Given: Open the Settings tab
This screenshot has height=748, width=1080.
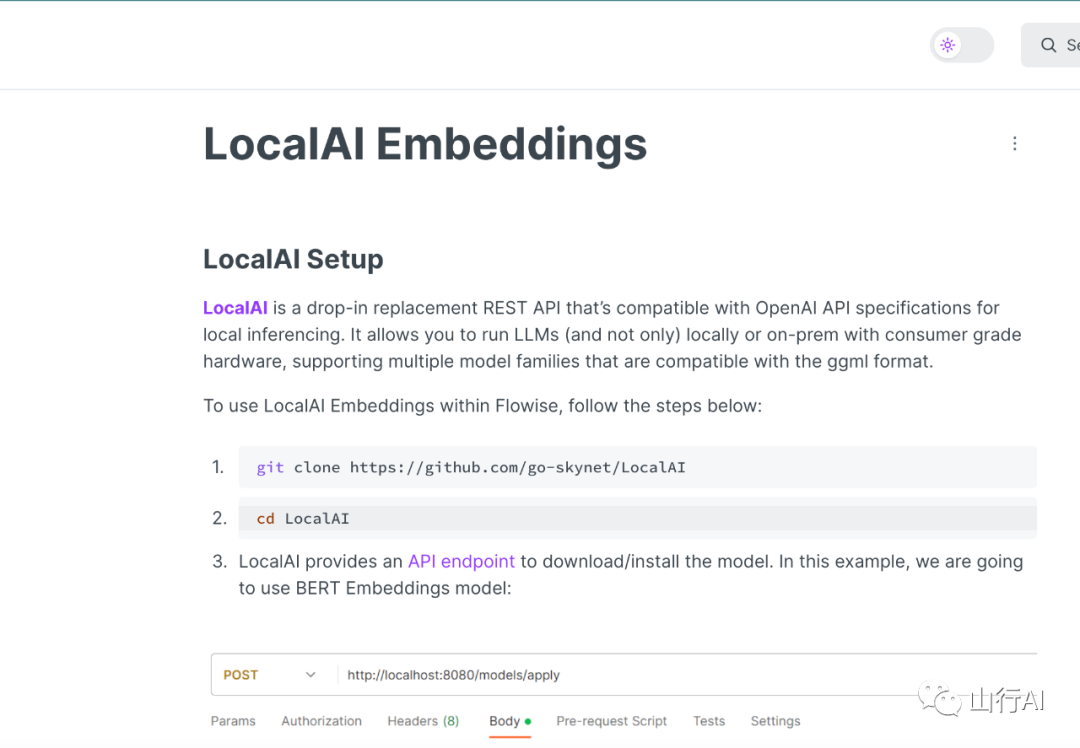Looking at the screenshot, I should 776,721.
